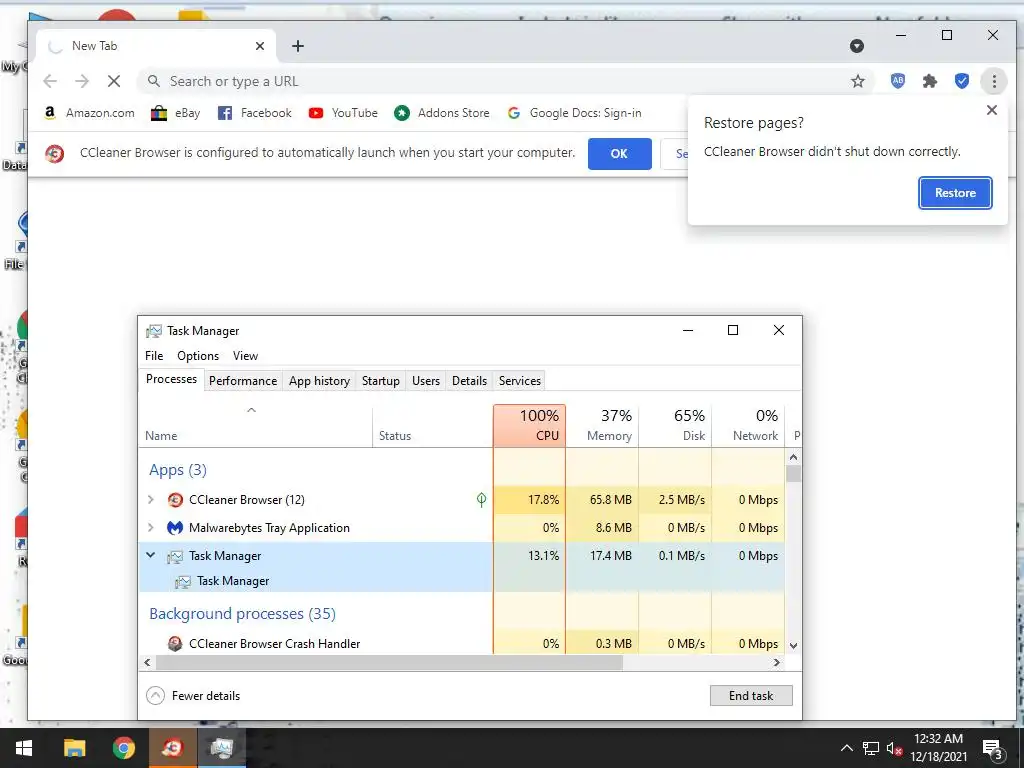The height and width of the screenshot is (768, 1024).
Task: Switch to the App history tab
Action: 319,381
